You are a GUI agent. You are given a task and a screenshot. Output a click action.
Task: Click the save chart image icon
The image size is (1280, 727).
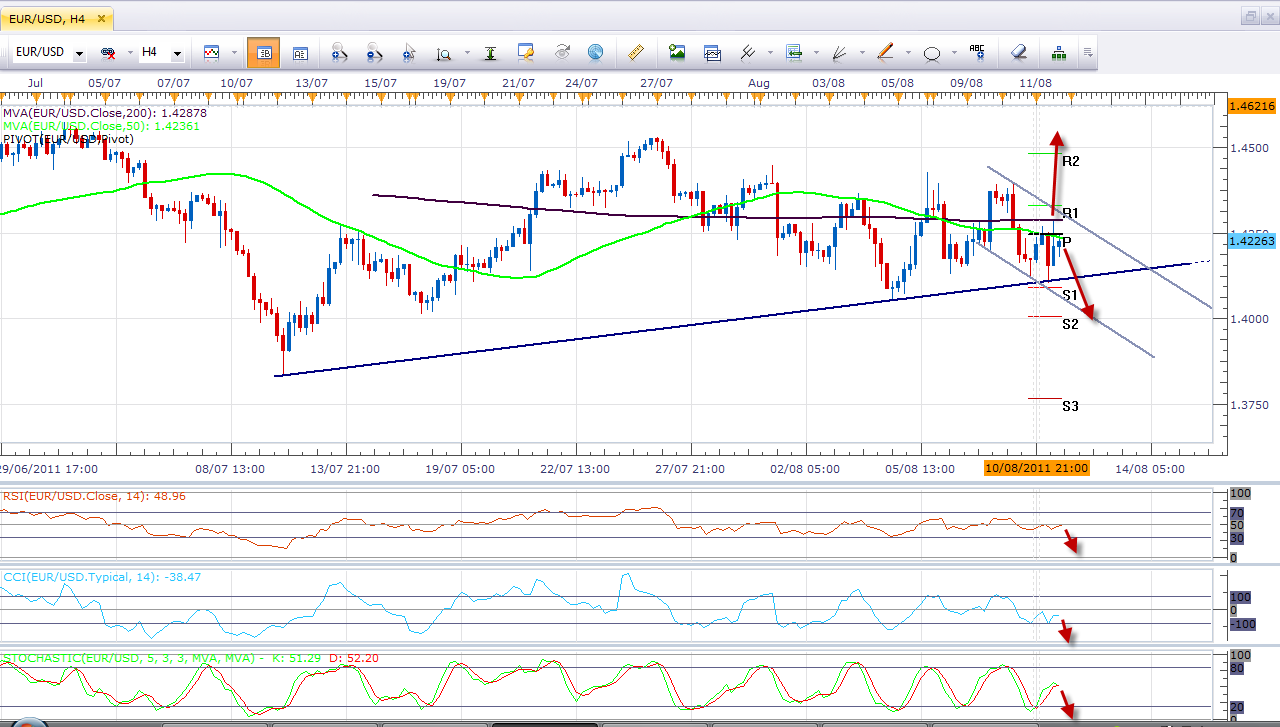[x=677, y=52]
